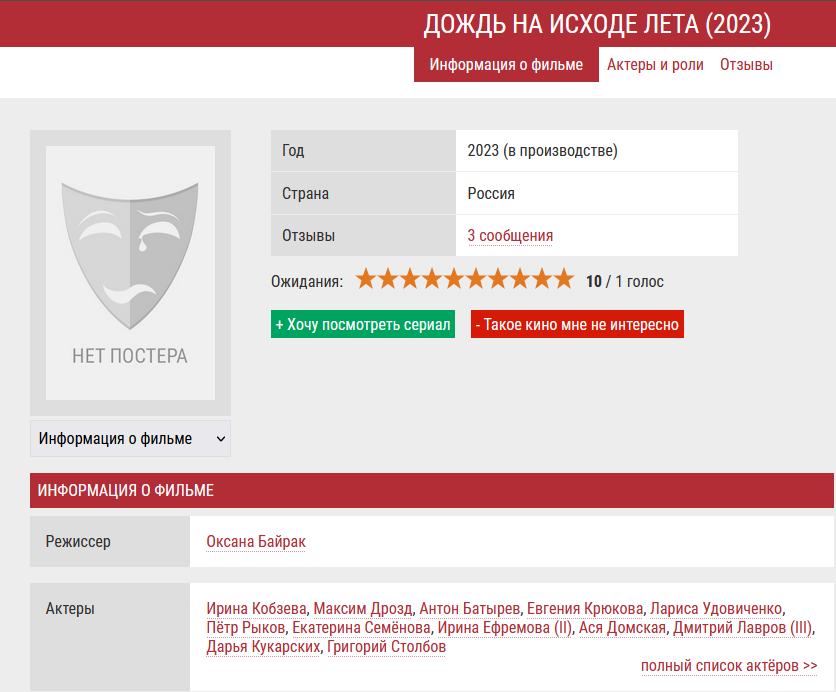
Task: Switch to the 'Актеры и роли' tab
Action: coord(655,65)
